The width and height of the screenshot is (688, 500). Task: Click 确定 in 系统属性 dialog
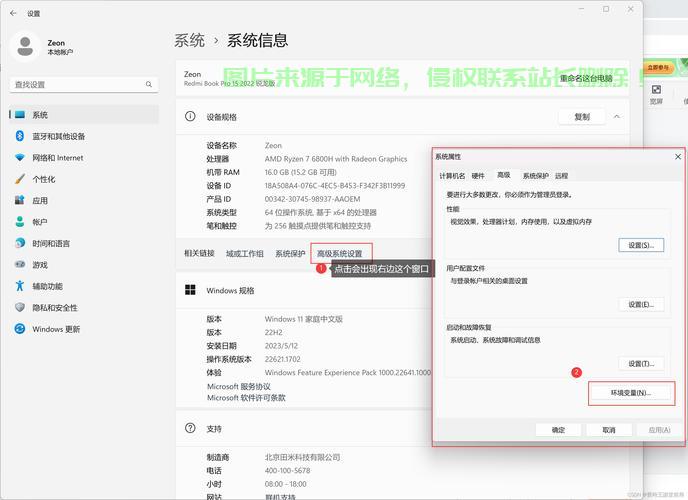coord(558,430)
